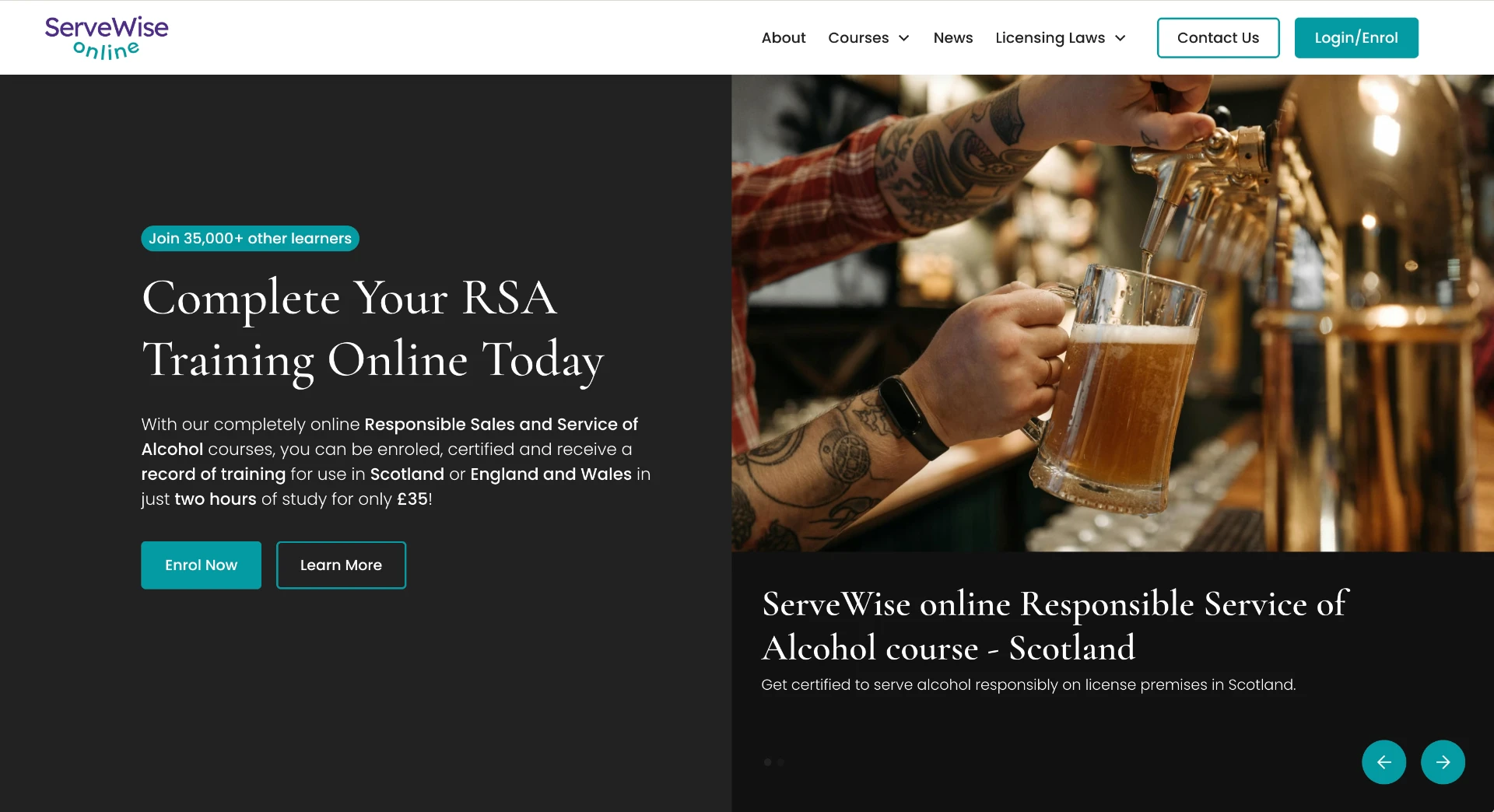Click the Join 35,000+ other learners badge
1494x812 pixels.
click(250, 238)
